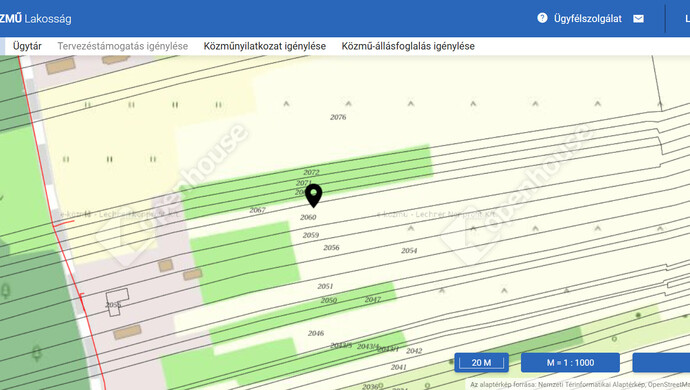The width and height of the screenshot is (690, 390).
Task: Click parcel label 2054
Action: click(409, 250)
